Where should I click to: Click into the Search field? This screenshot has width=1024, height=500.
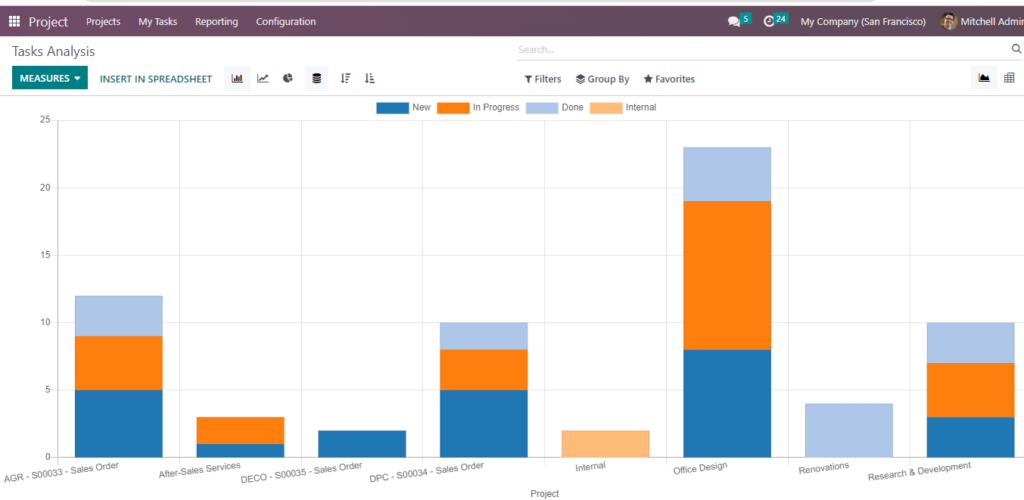click(x=760, y=49)
